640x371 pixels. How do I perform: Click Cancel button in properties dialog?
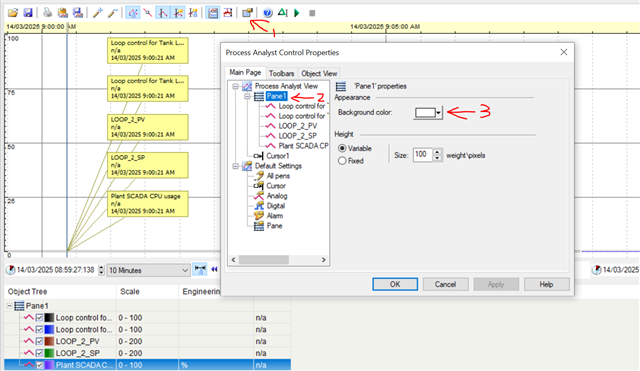coord(445,284)
